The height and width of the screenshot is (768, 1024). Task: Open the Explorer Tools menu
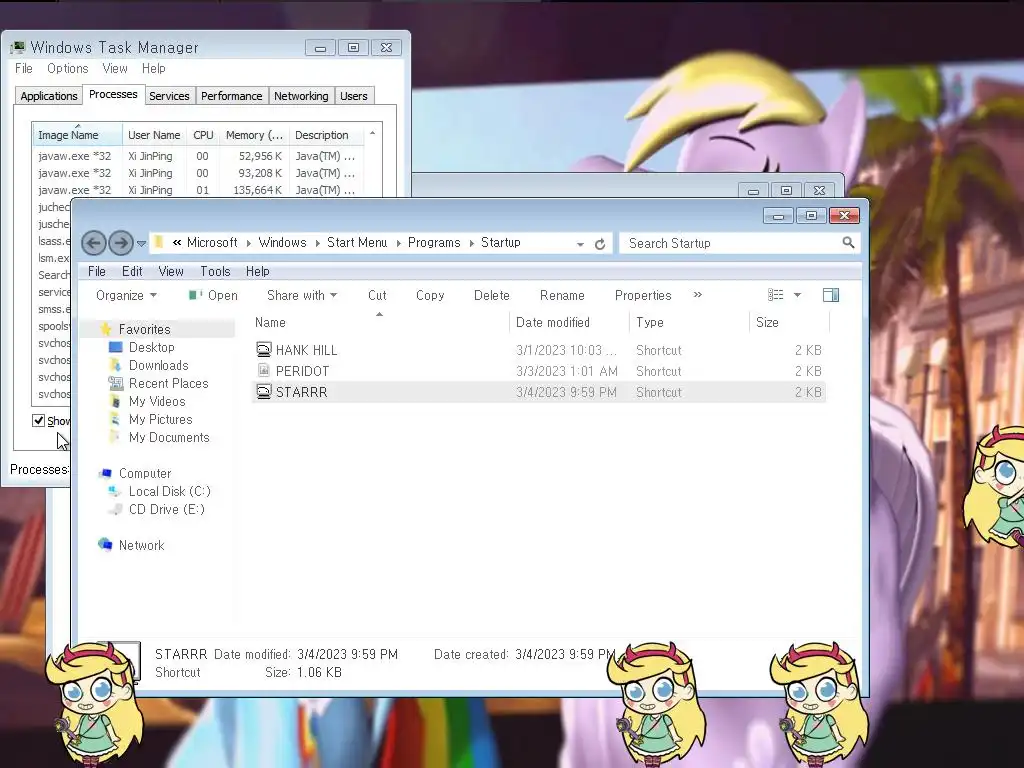pyautogui.click(x=216, y=271)
